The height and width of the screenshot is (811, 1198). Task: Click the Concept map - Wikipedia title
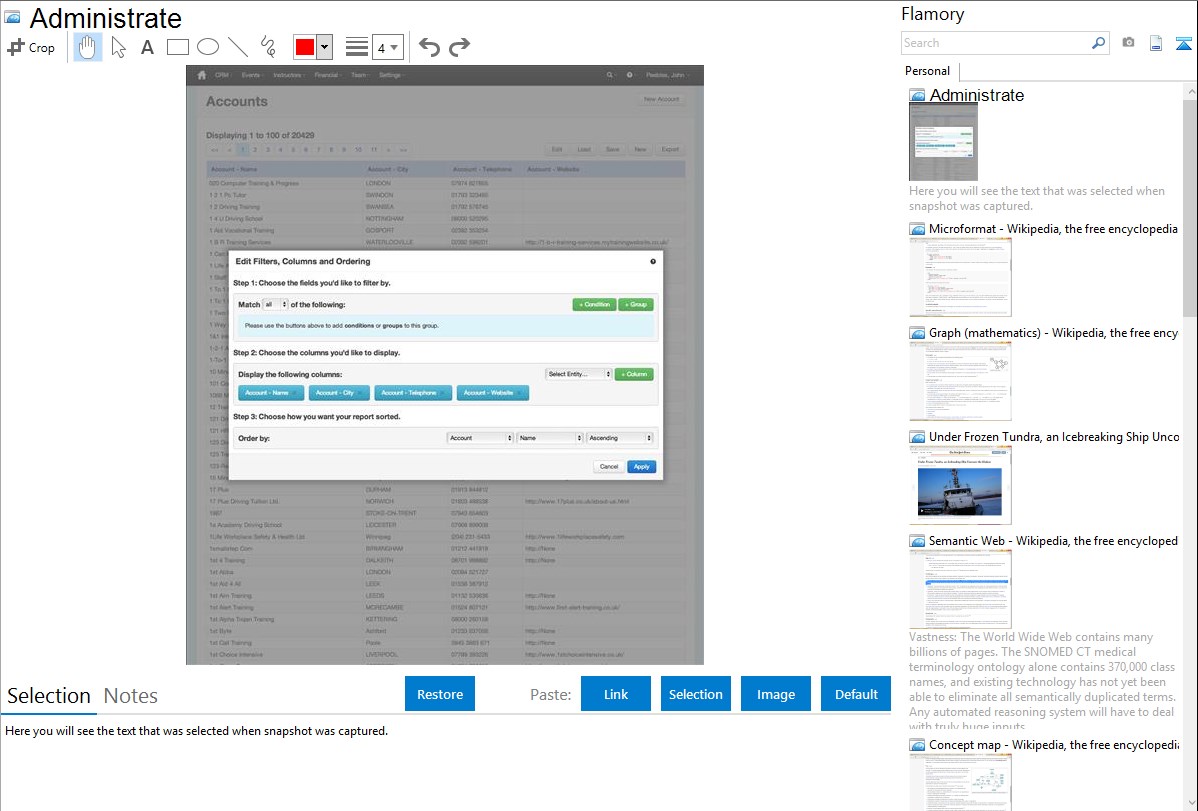(1054, 744)
